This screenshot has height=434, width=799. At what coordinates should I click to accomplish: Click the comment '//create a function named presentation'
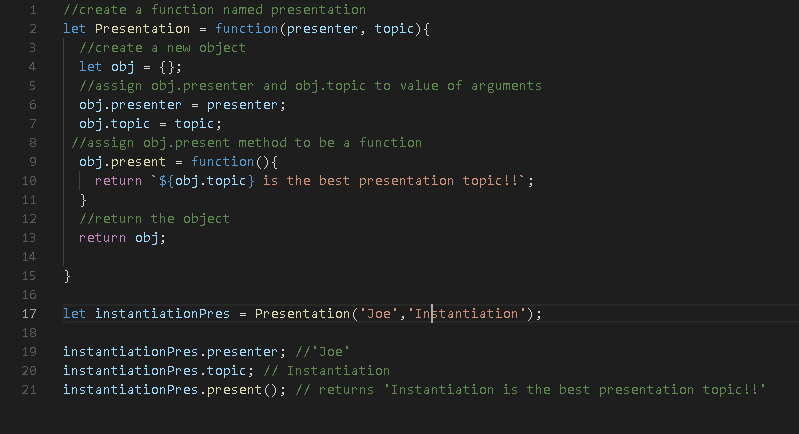click(215, 10)
